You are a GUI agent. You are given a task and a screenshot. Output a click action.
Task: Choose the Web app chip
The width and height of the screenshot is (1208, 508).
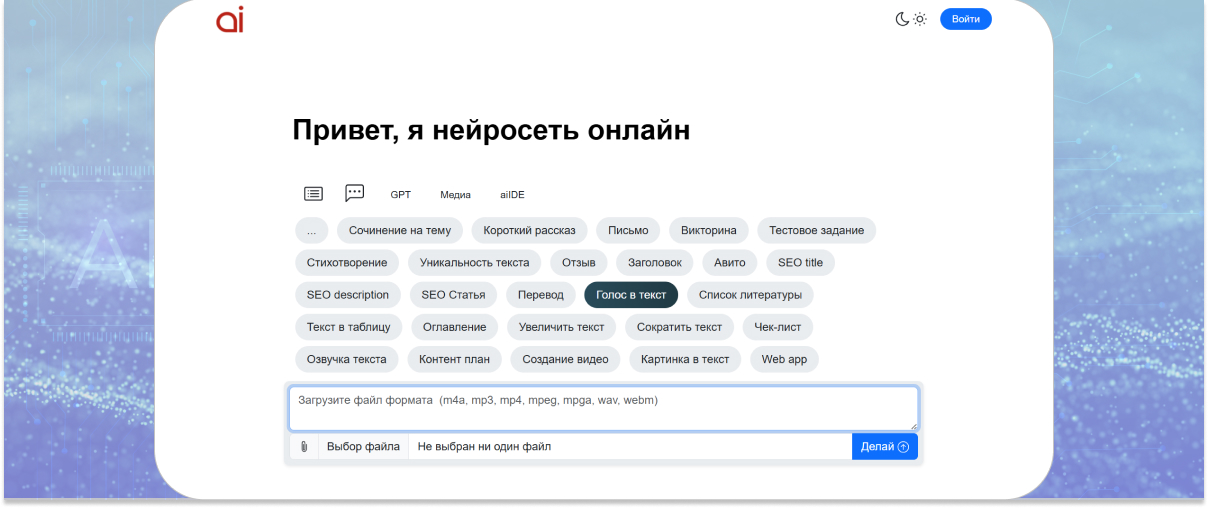[784, 359]
